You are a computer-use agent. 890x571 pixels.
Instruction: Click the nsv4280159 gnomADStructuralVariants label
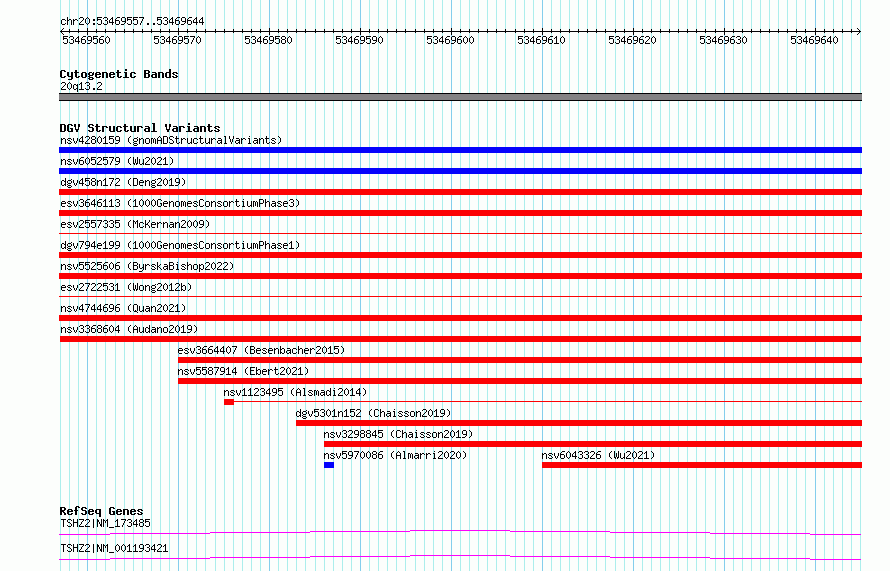point(171,140)
